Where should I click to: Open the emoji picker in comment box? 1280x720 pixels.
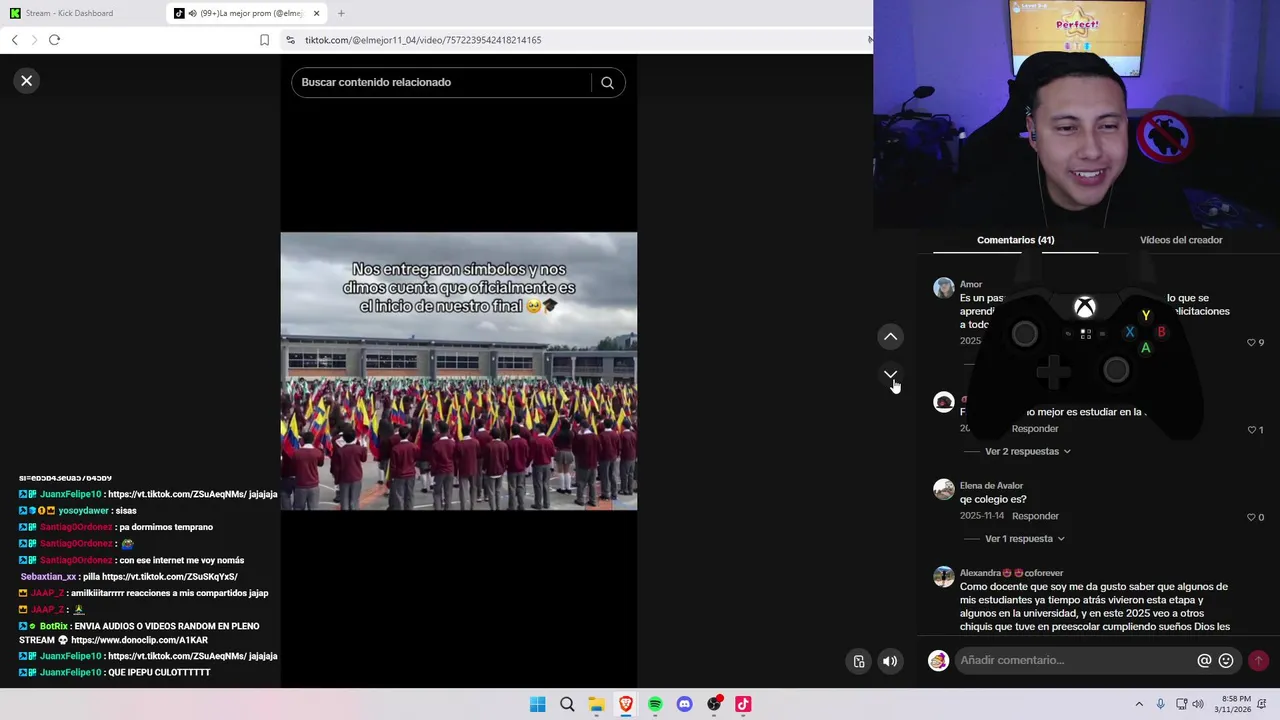(x=1226, y=660)
